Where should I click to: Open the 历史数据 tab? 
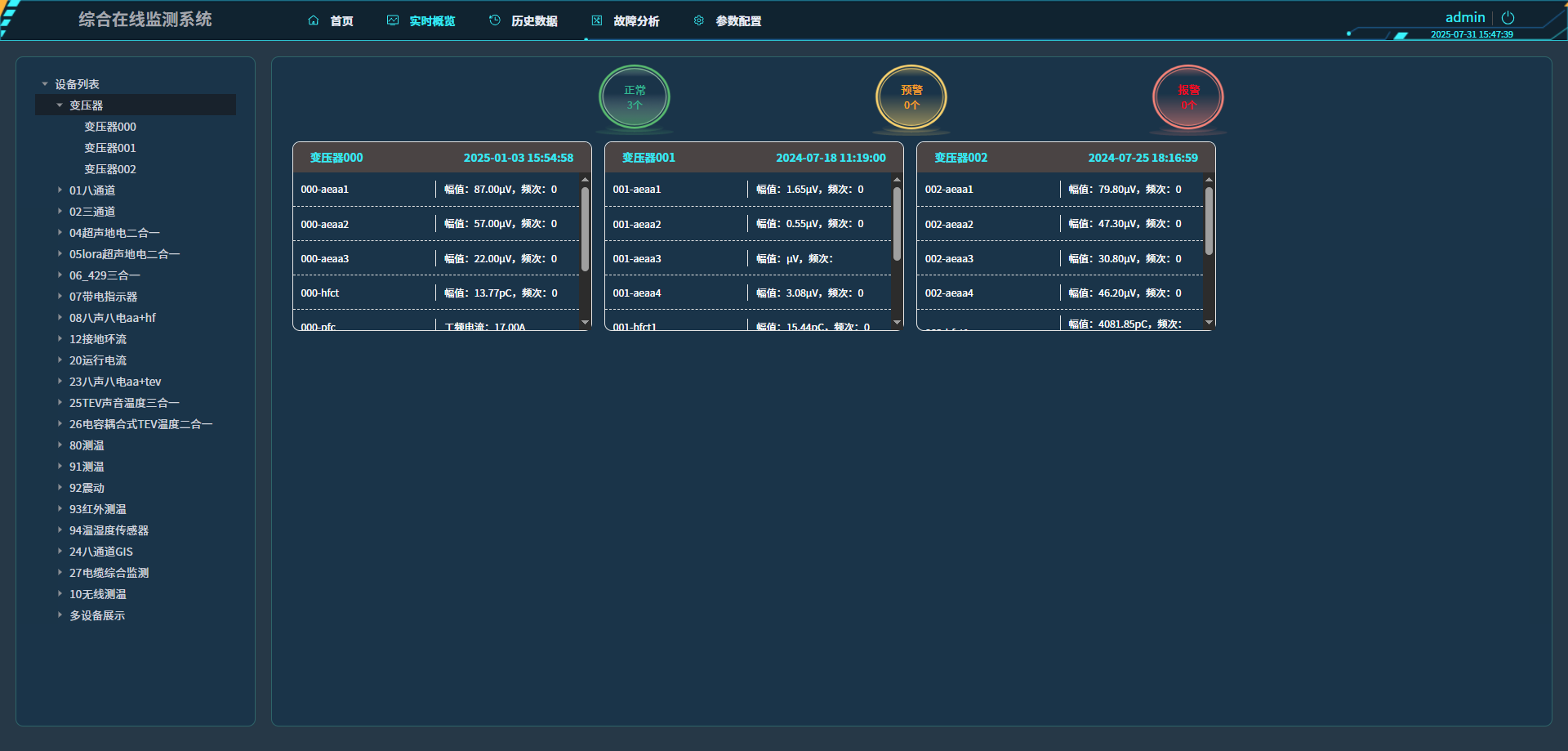click(x=534, y=21)
